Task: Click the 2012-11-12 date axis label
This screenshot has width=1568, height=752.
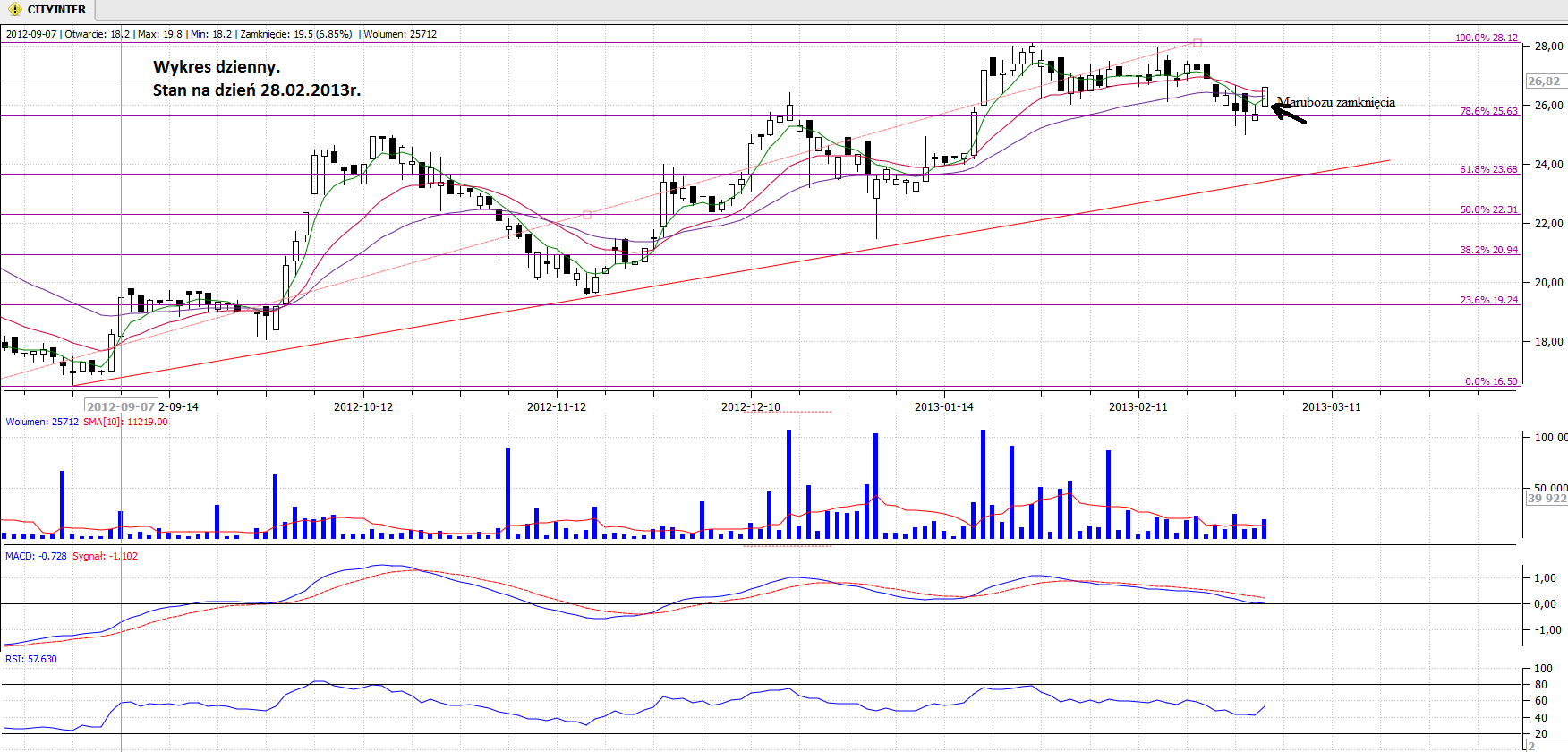Action: point(557,407)
